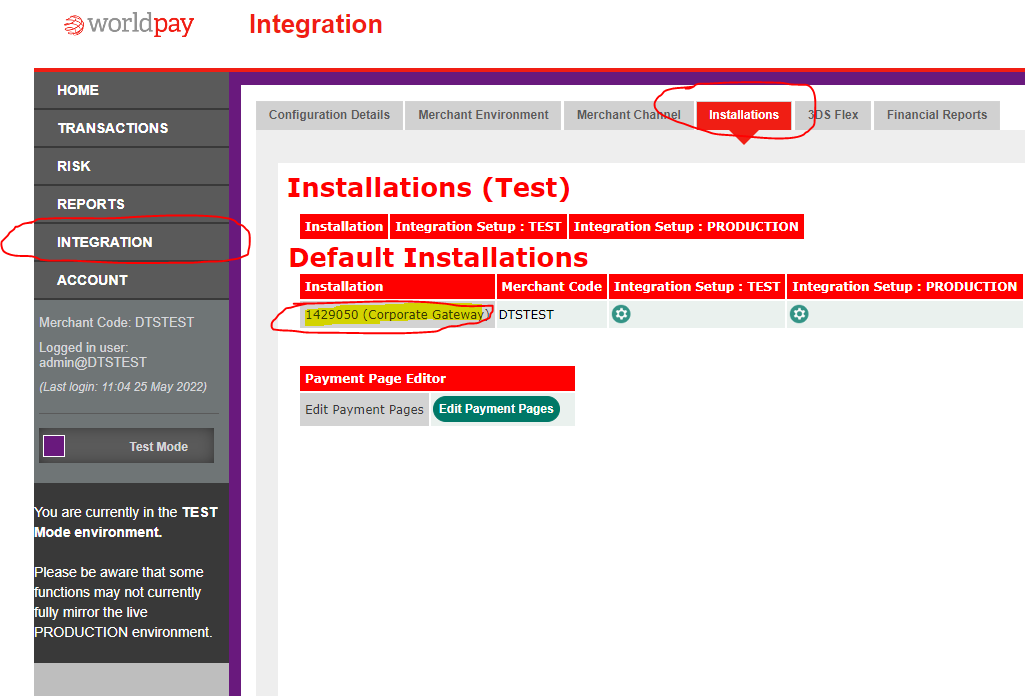Viewport: 1025px width, 696px height.
Task: Open the ACCOUNT sidebar section
Action: 131,280
